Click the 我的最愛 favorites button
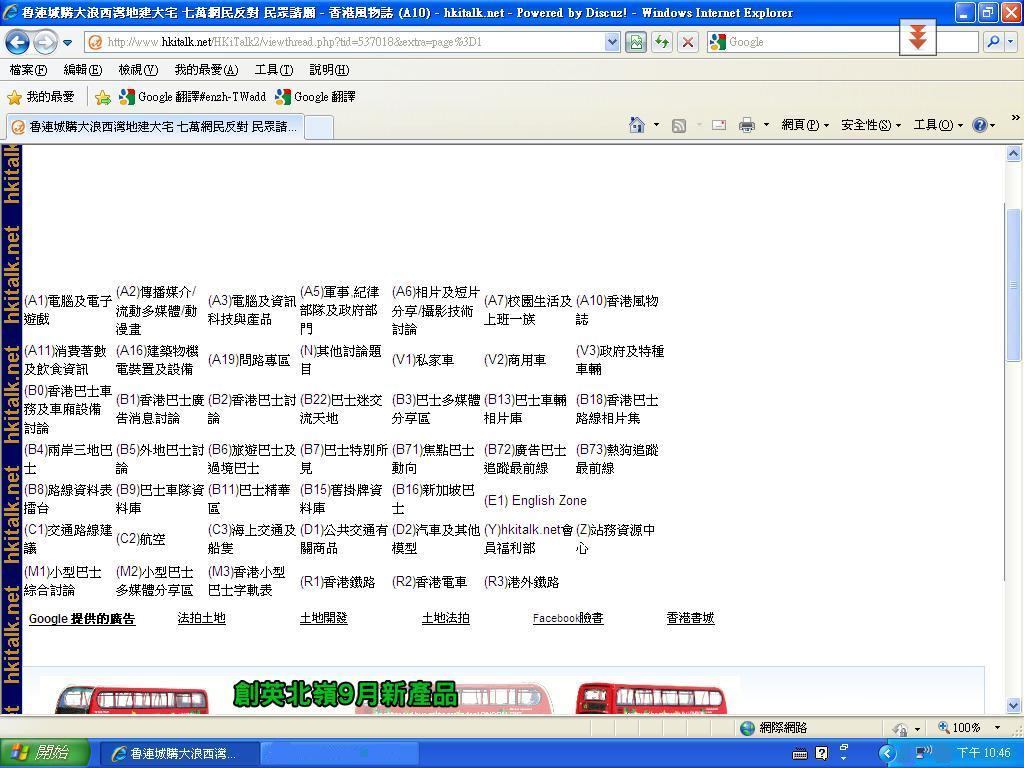The width and height of the screenshot is (1024, 768). pos(41,97)
